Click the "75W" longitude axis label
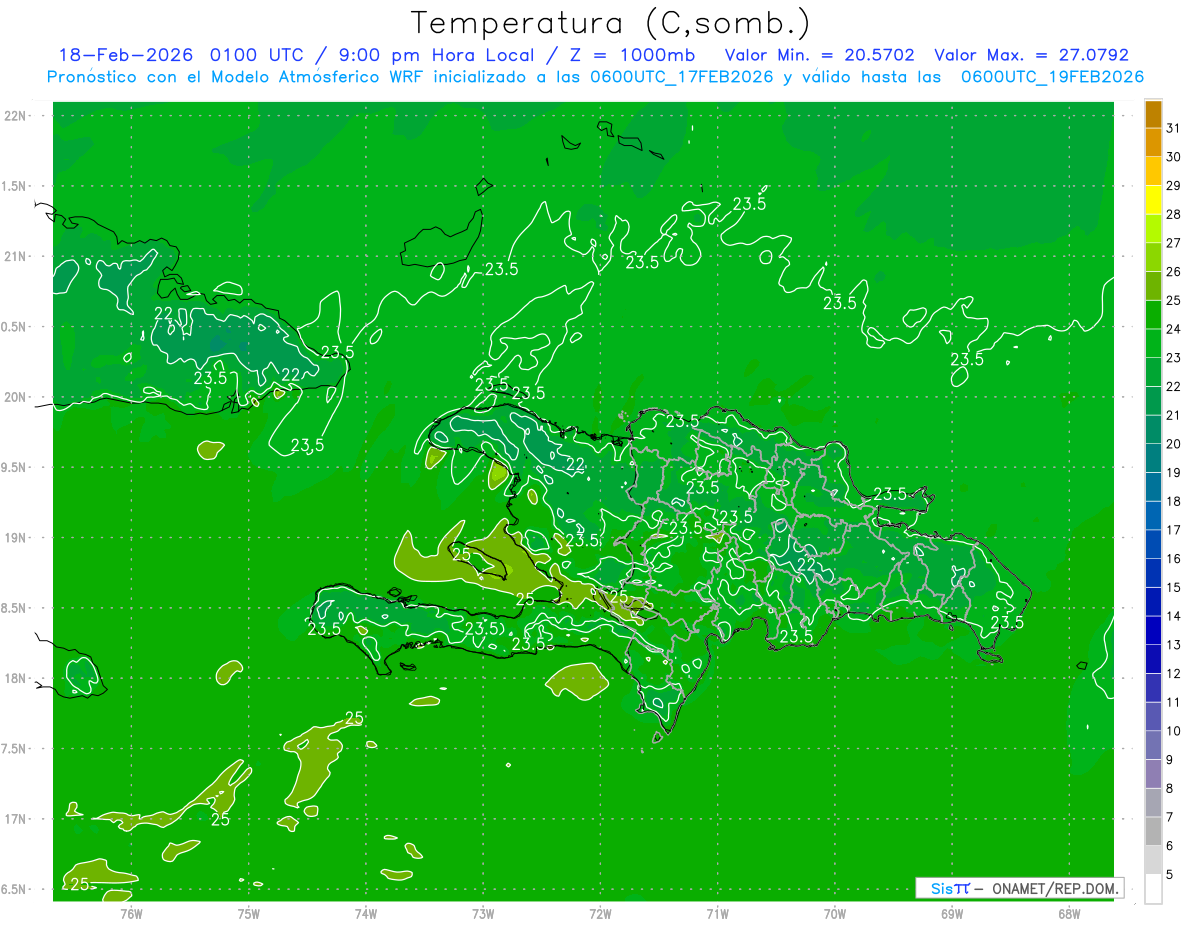 point(249,914)
